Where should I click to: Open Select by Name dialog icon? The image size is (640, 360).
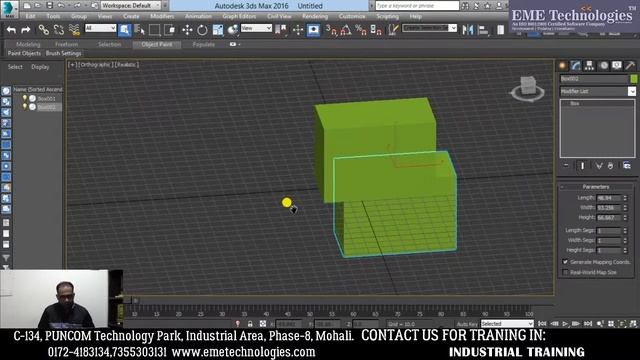[x=140, y=30]
